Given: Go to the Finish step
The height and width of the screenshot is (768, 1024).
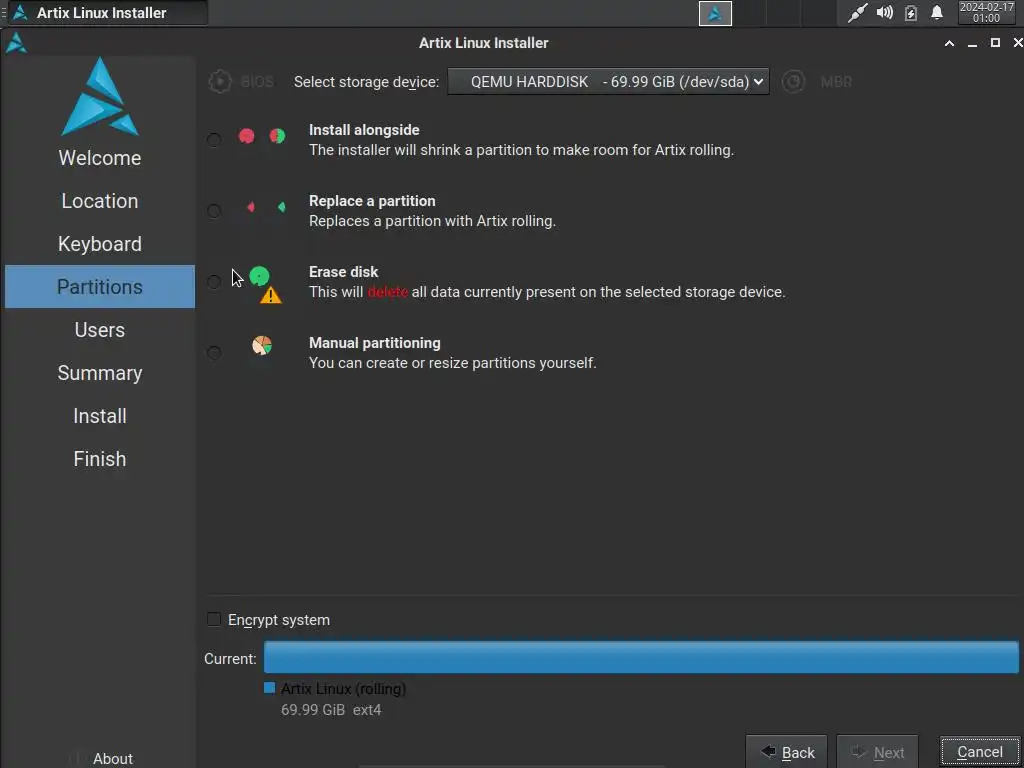Looking at the screenshot, I should click(100, 459).
